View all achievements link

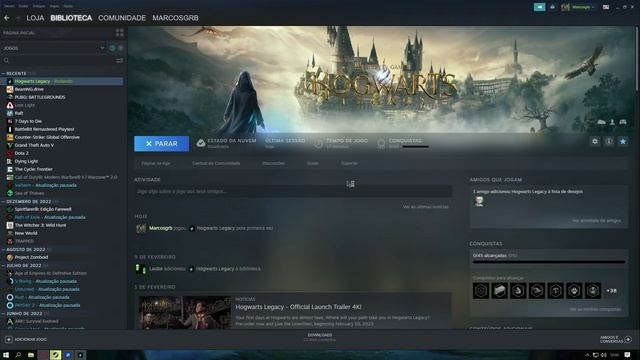pyautogui.click(x=595, y=309)
